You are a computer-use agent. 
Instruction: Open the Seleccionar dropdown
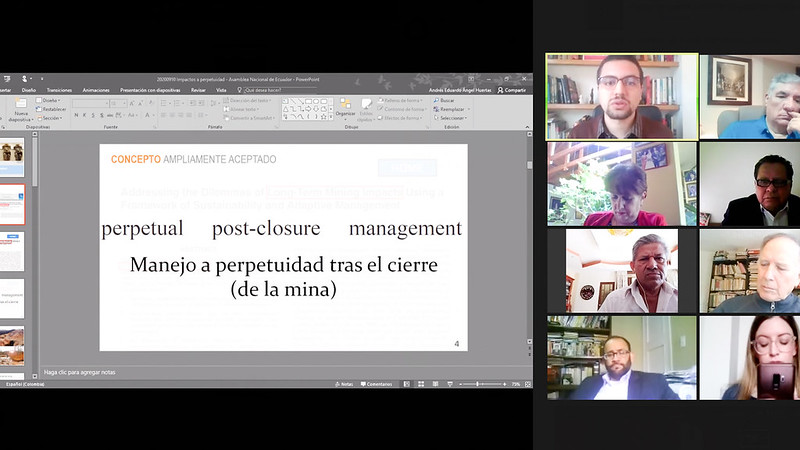pos(451,118)
